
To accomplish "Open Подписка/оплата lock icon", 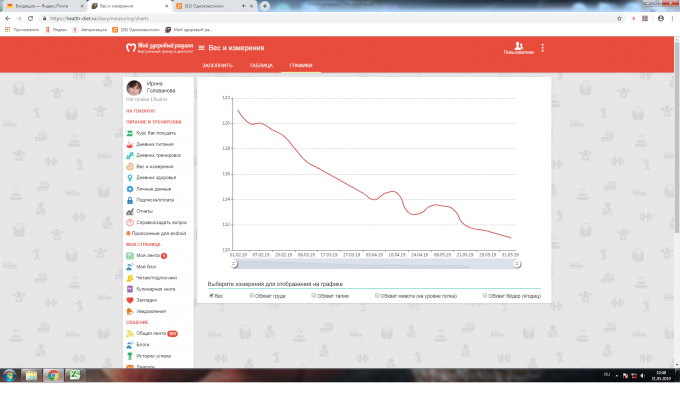I will [x=130, y=200].
